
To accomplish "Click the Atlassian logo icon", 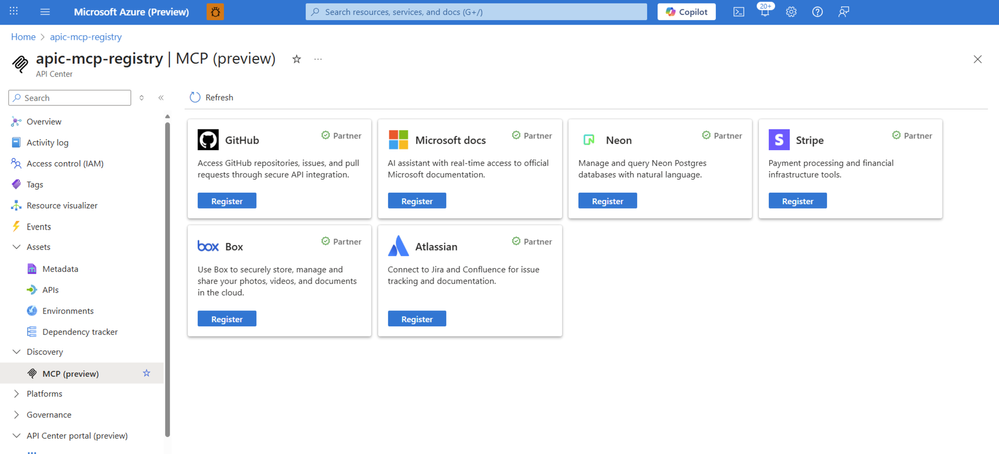I will (x=398, y=246).
